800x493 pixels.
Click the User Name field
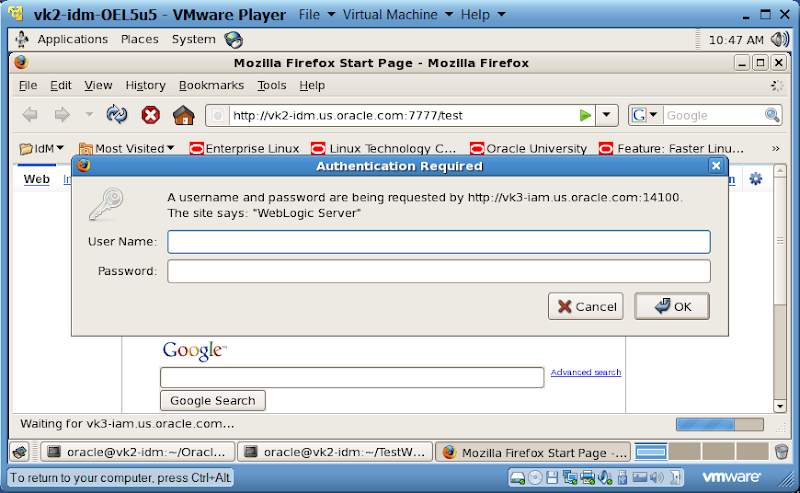[439, 241]
